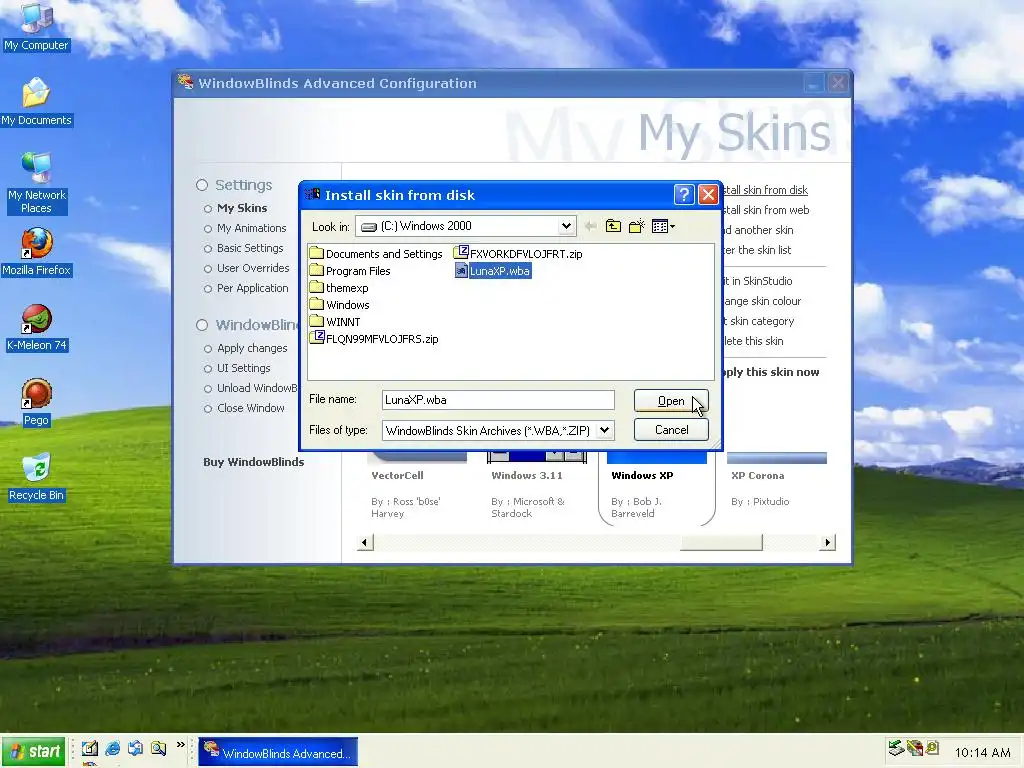This screenshot has height=768, width=1024.
Task: Launch Mozilla Firefox from desktop
Action: [x=36, y=251]
